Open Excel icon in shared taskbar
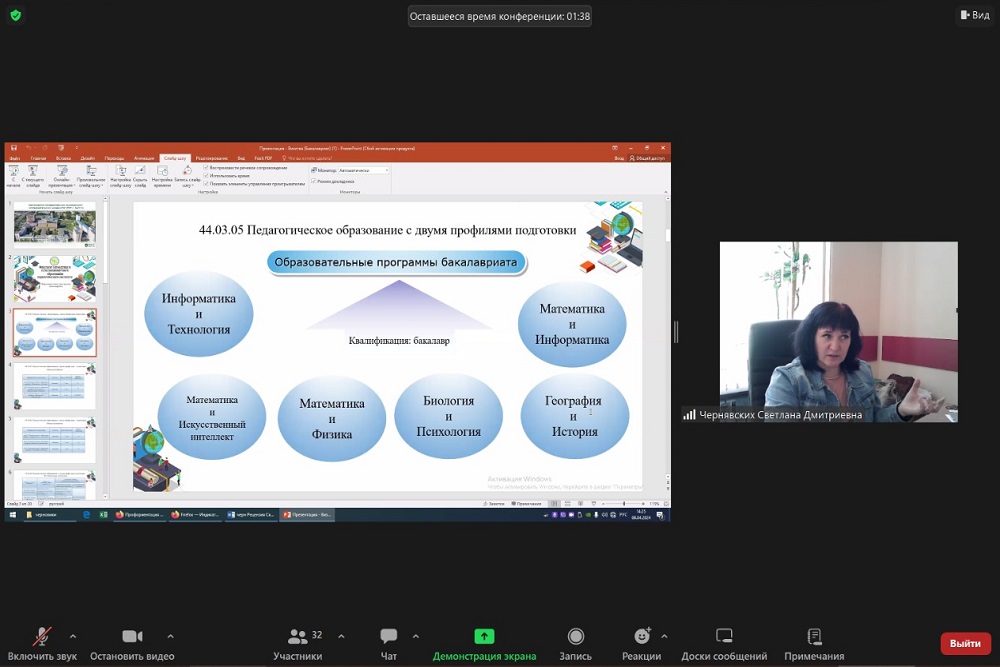The height and width of the screenshot is (667, 1000). coord(103,515)
